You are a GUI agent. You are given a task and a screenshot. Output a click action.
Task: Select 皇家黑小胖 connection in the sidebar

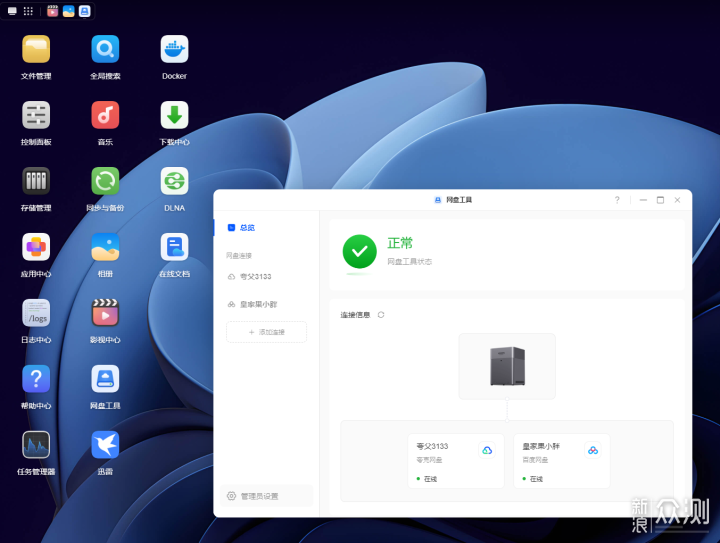point(267,304)
